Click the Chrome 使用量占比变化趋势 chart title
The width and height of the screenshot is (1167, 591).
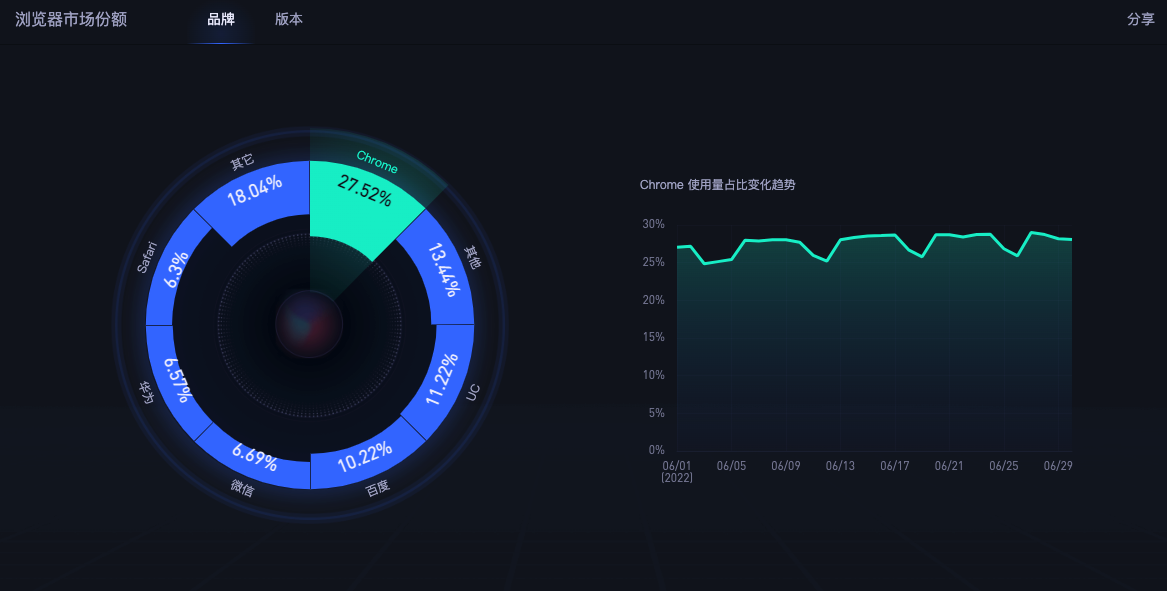click(x=717, y=185)
